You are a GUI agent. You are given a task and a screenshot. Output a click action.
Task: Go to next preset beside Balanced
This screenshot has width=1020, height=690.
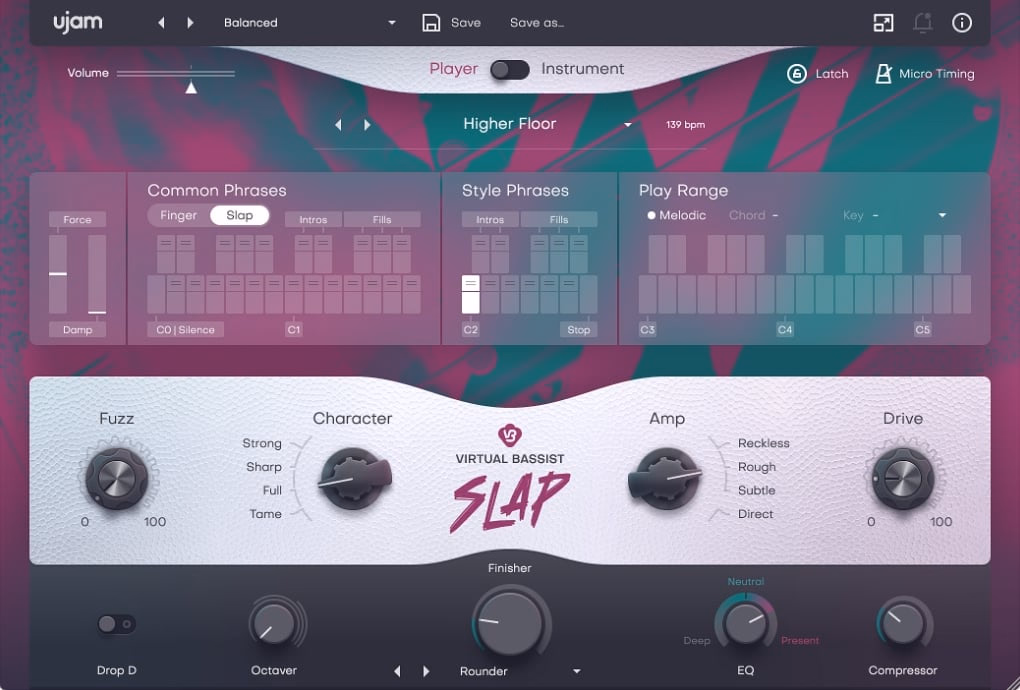(x=190, y=23)
